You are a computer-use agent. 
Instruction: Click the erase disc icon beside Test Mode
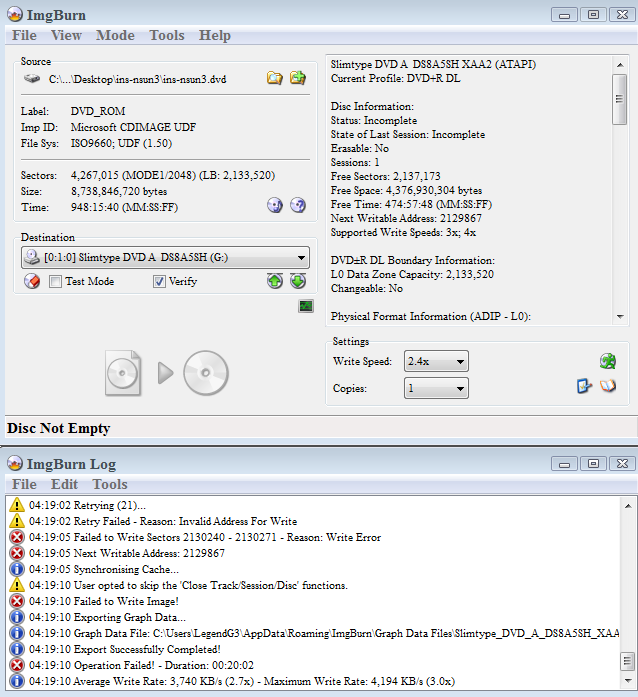point(32,281)
